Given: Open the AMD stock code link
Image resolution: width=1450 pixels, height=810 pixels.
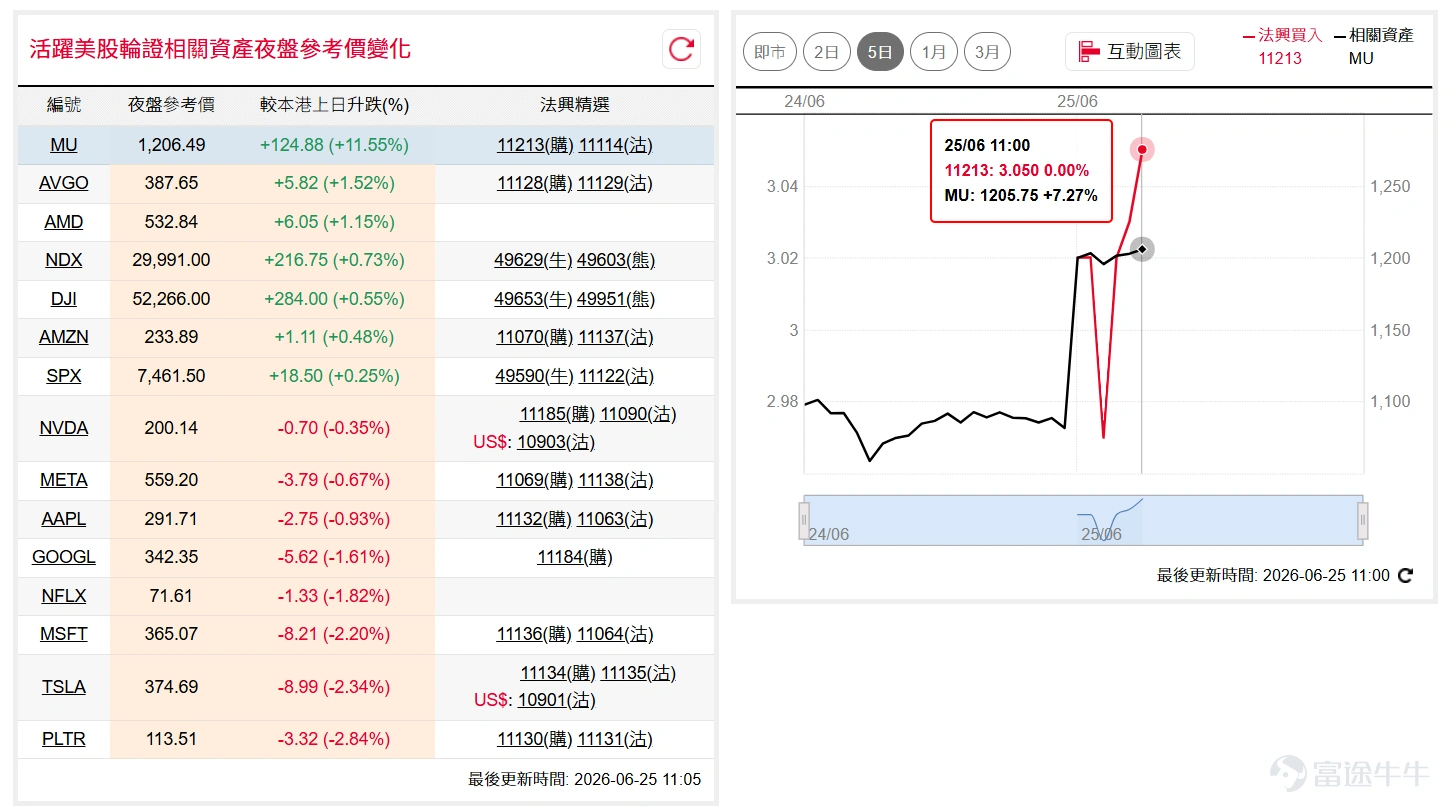Looking at the screenshot, I should click(64, 222).
